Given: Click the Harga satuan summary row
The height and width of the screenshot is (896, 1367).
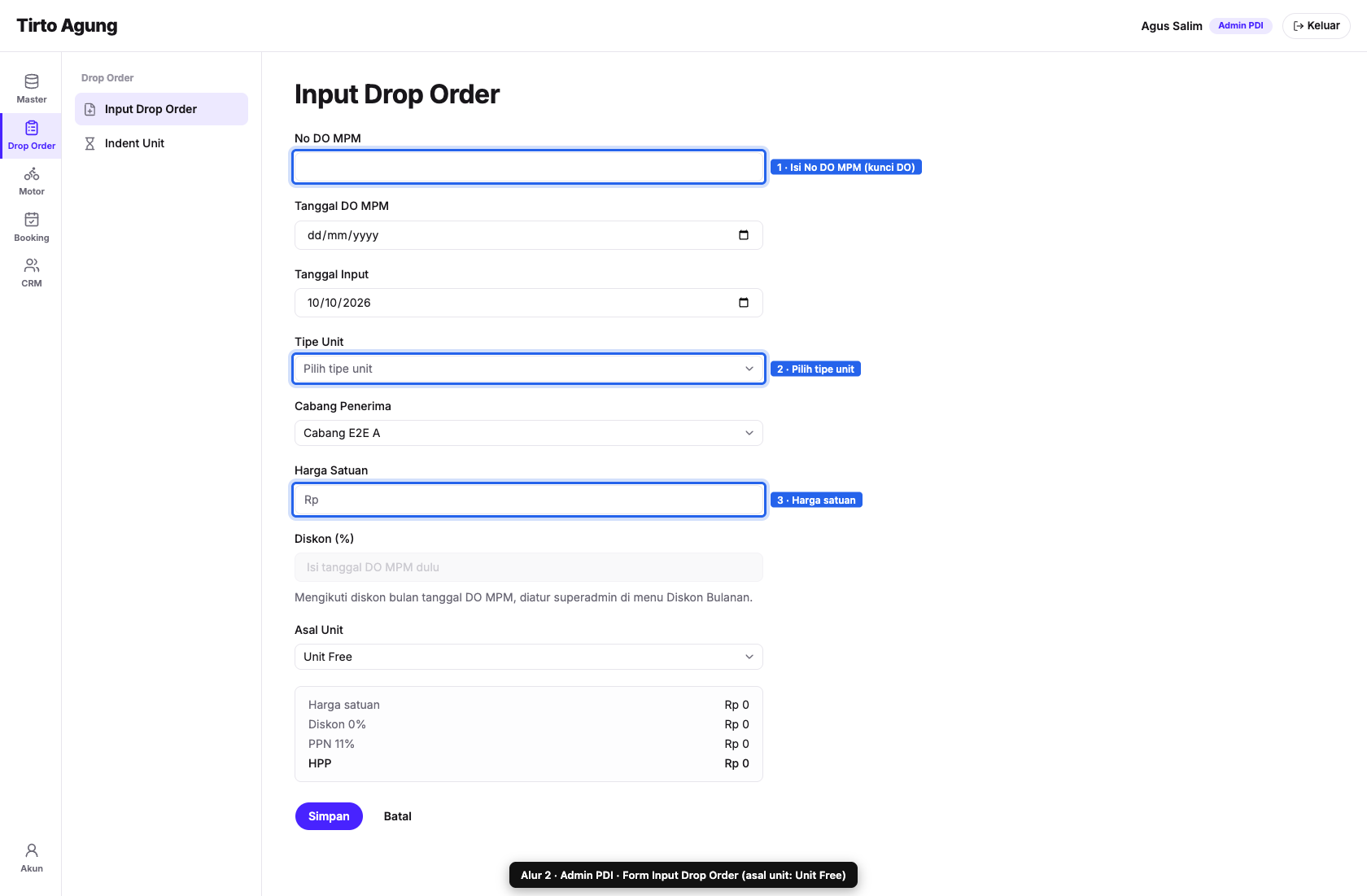Looking at the screenshot, I should coord(529,705).
